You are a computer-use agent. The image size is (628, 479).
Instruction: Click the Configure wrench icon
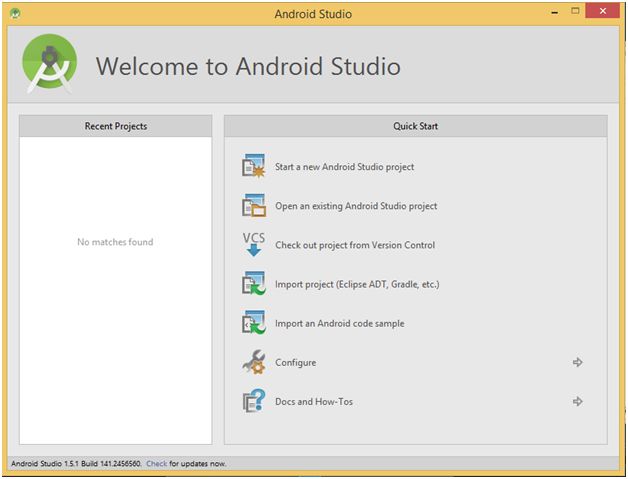tap(254, 362)
